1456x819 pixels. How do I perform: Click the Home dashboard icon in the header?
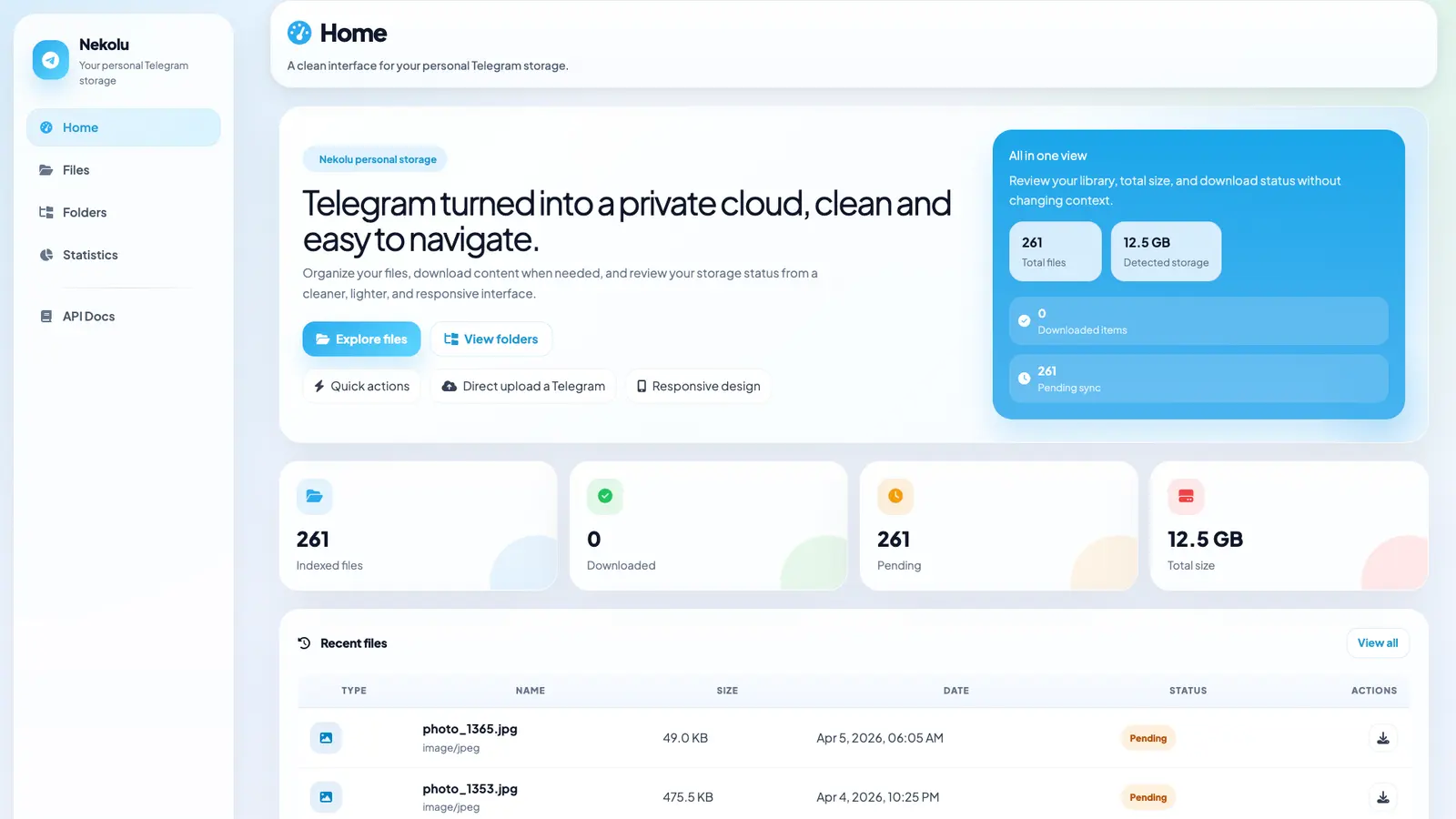[x=299, y=33]
